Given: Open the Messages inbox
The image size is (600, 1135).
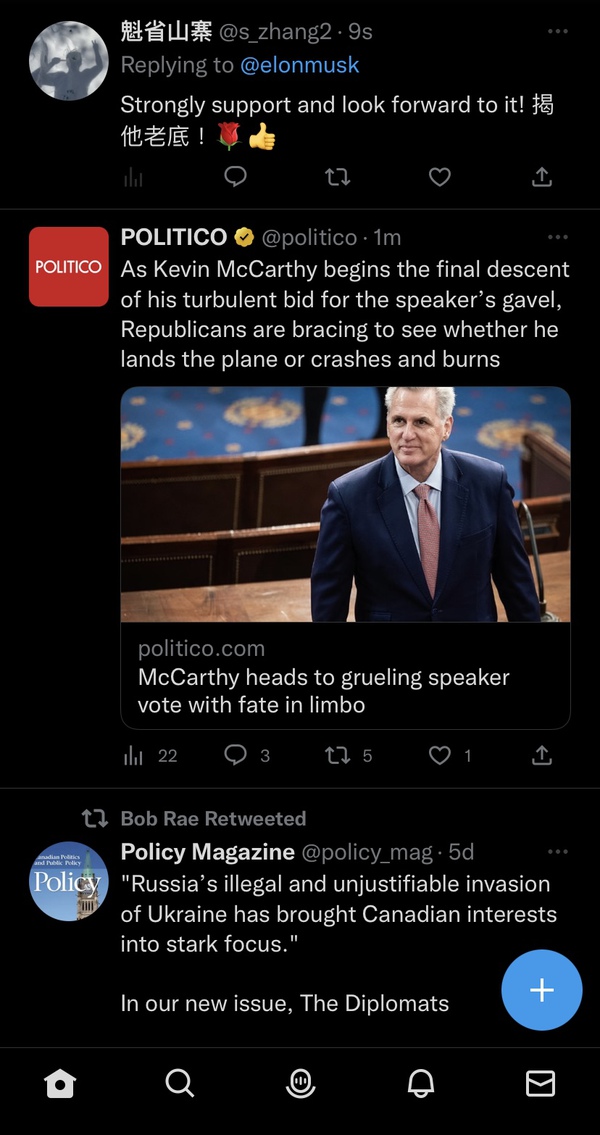Looking at the screenshot, I should (541, 1084).
